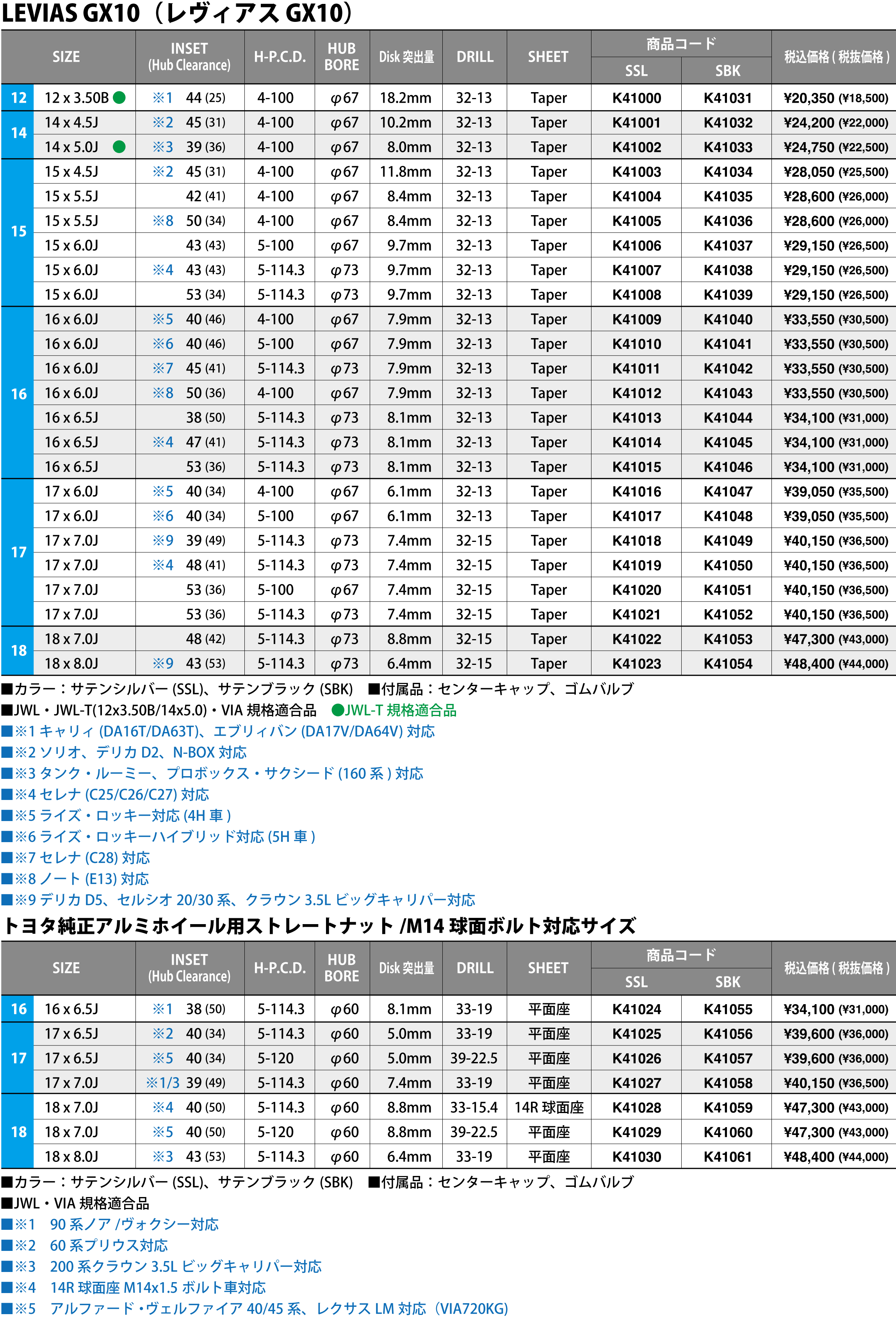The image size is (896, 1320).
Task: Select product code K41020
Action: 636,590
